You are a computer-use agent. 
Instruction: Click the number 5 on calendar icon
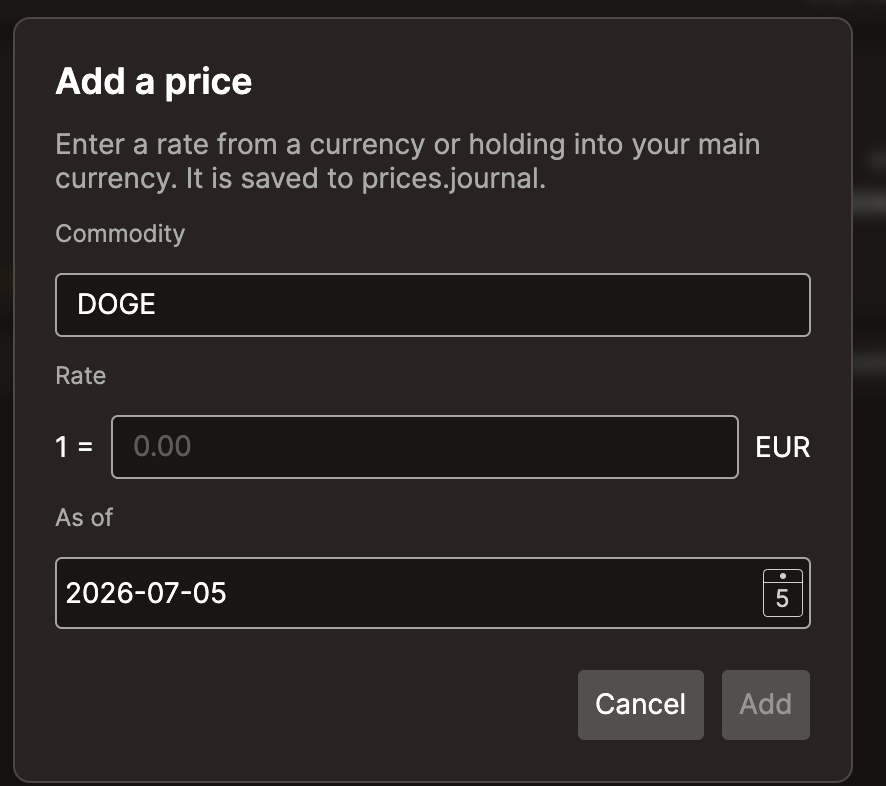pos(783,598)
